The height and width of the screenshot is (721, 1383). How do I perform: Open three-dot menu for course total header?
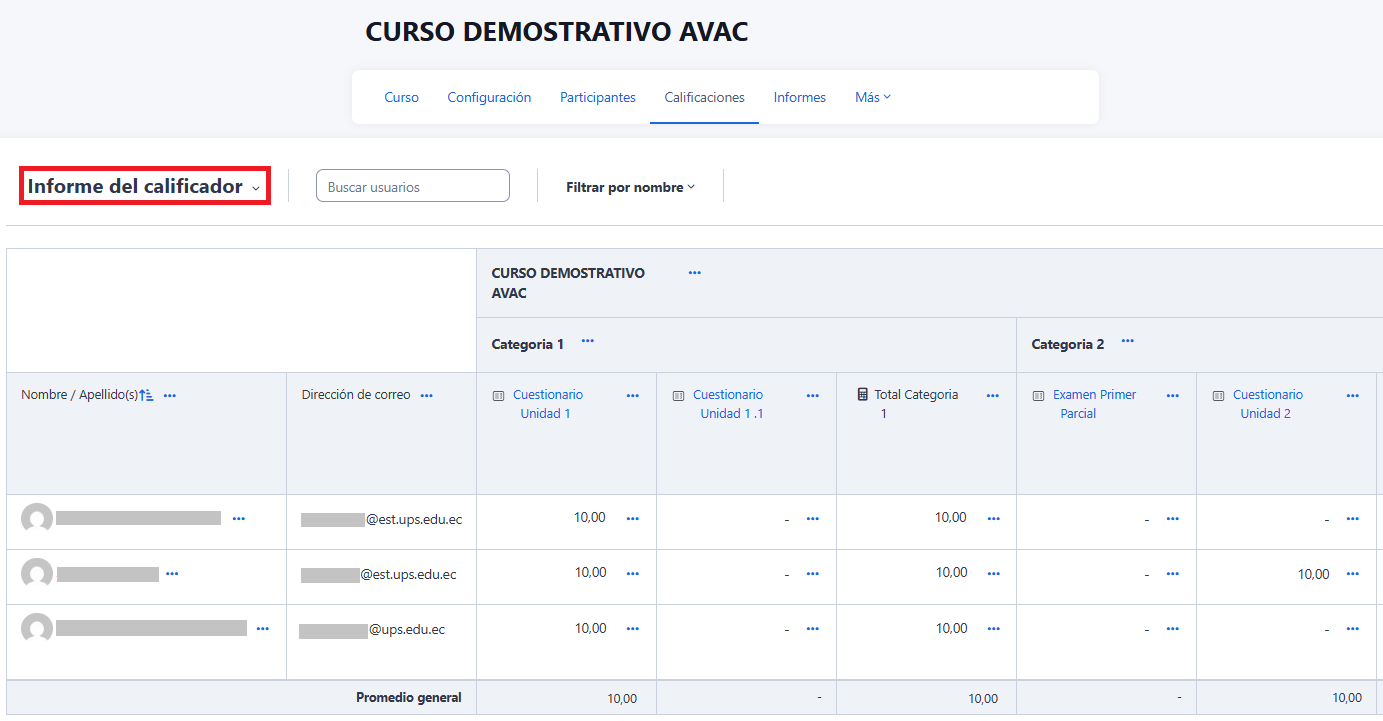pyautogui.click(x=695, y=273)
